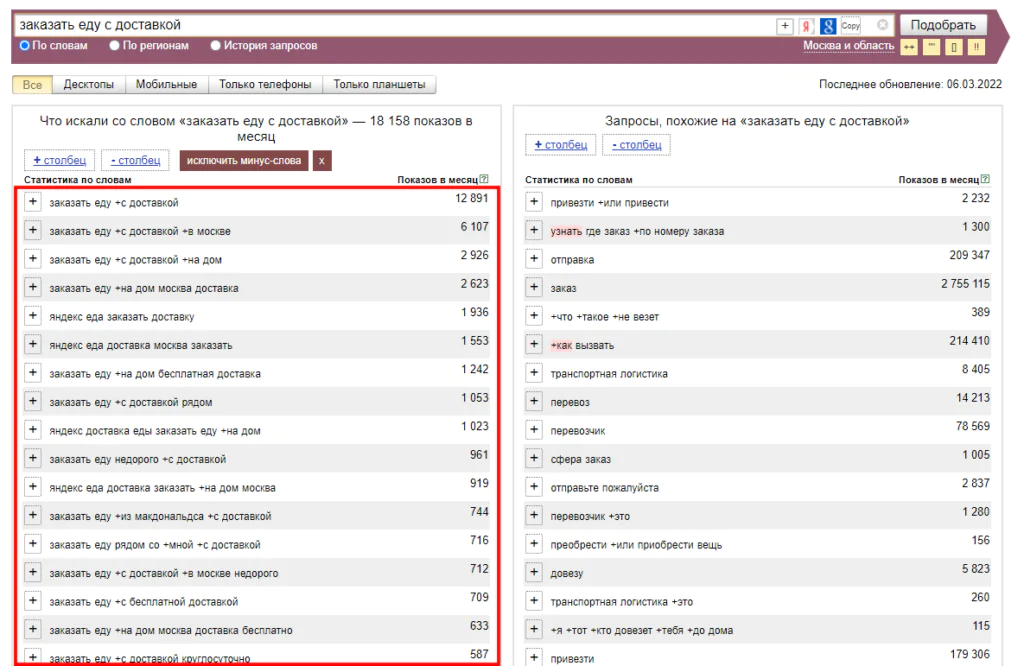Click the plus icon inside the search field
This screenshot has height=666, width=1024.
tap(784, 26)
